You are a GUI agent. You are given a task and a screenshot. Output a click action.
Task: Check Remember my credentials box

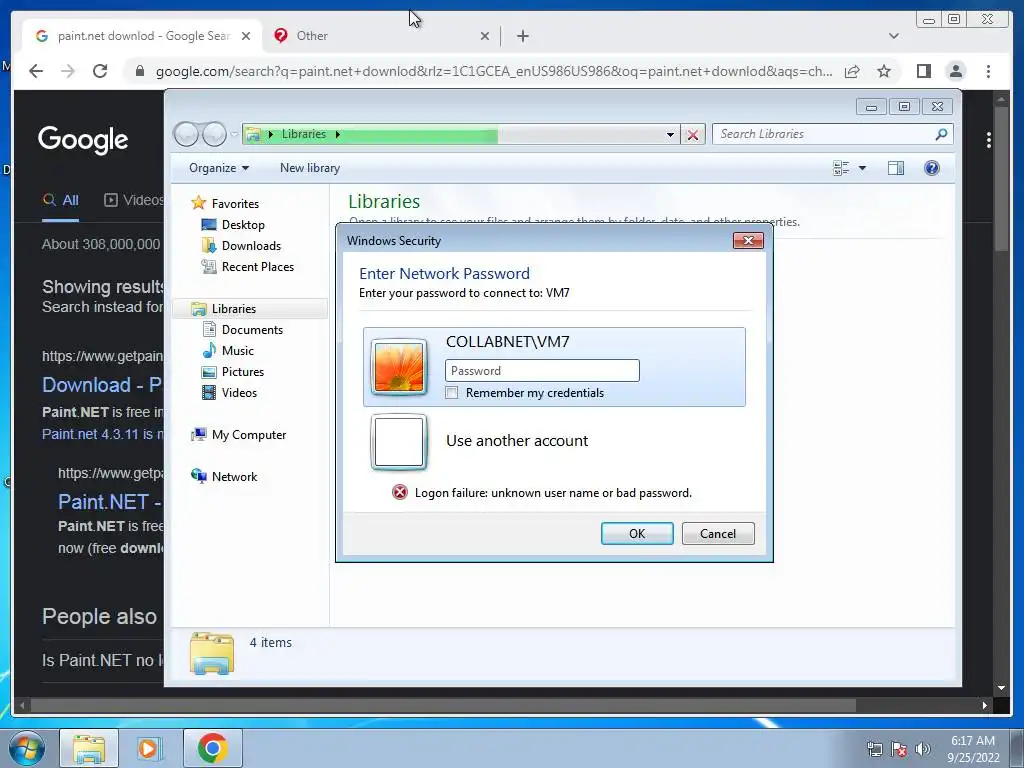point(451,393)
